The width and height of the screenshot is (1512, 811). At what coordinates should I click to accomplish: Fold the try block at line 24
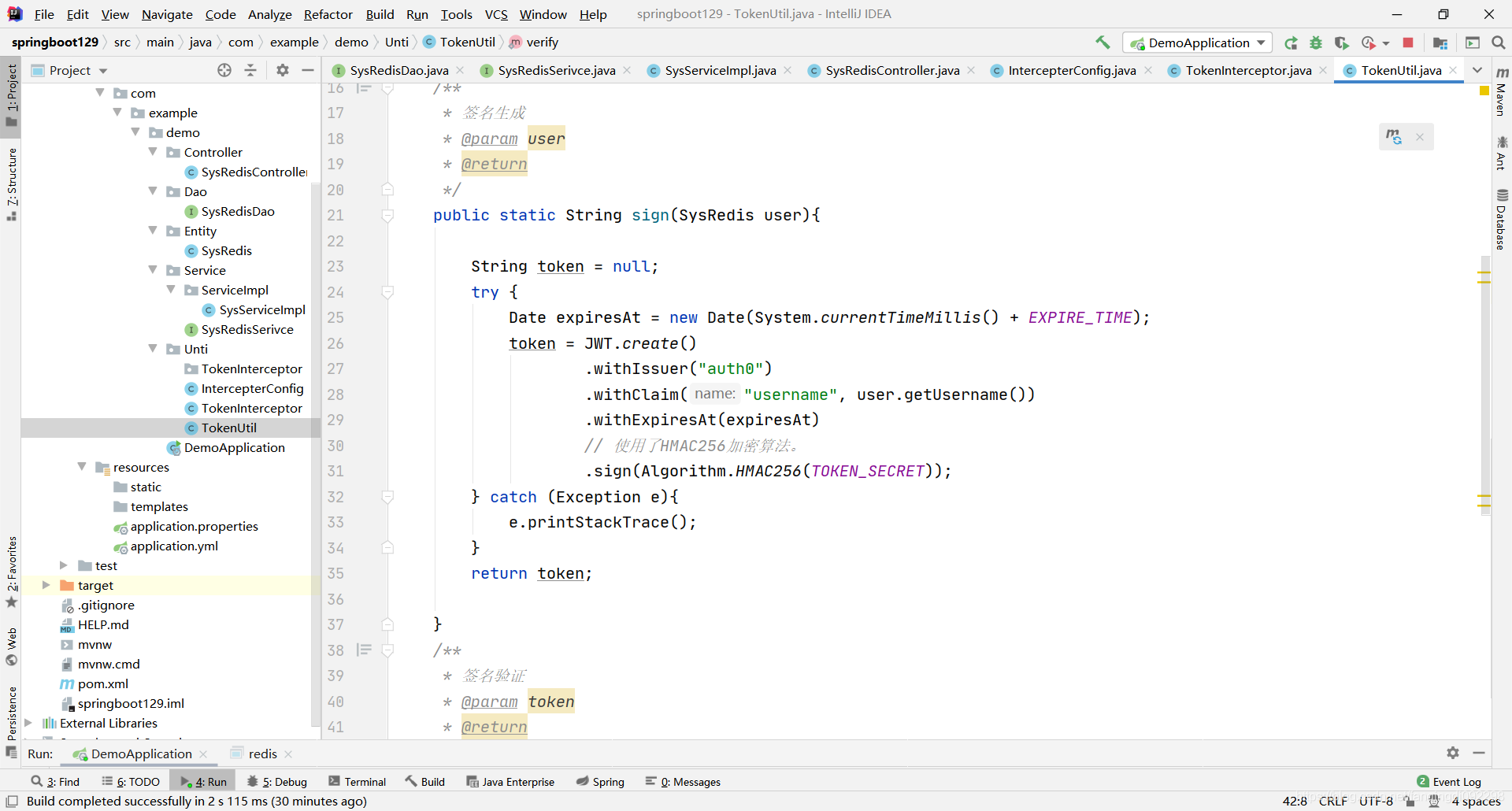coord(387,292)
